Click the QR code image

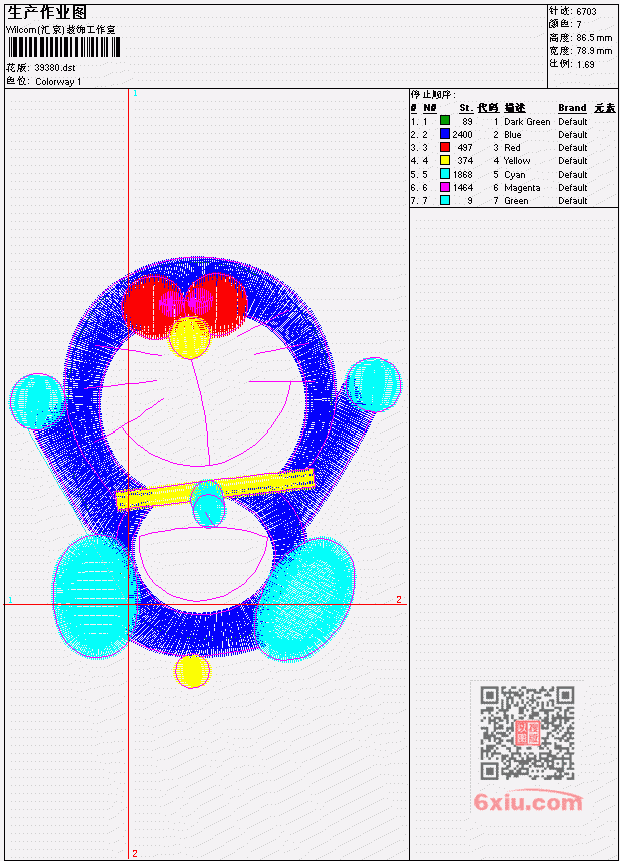click(x=527, y=733)
